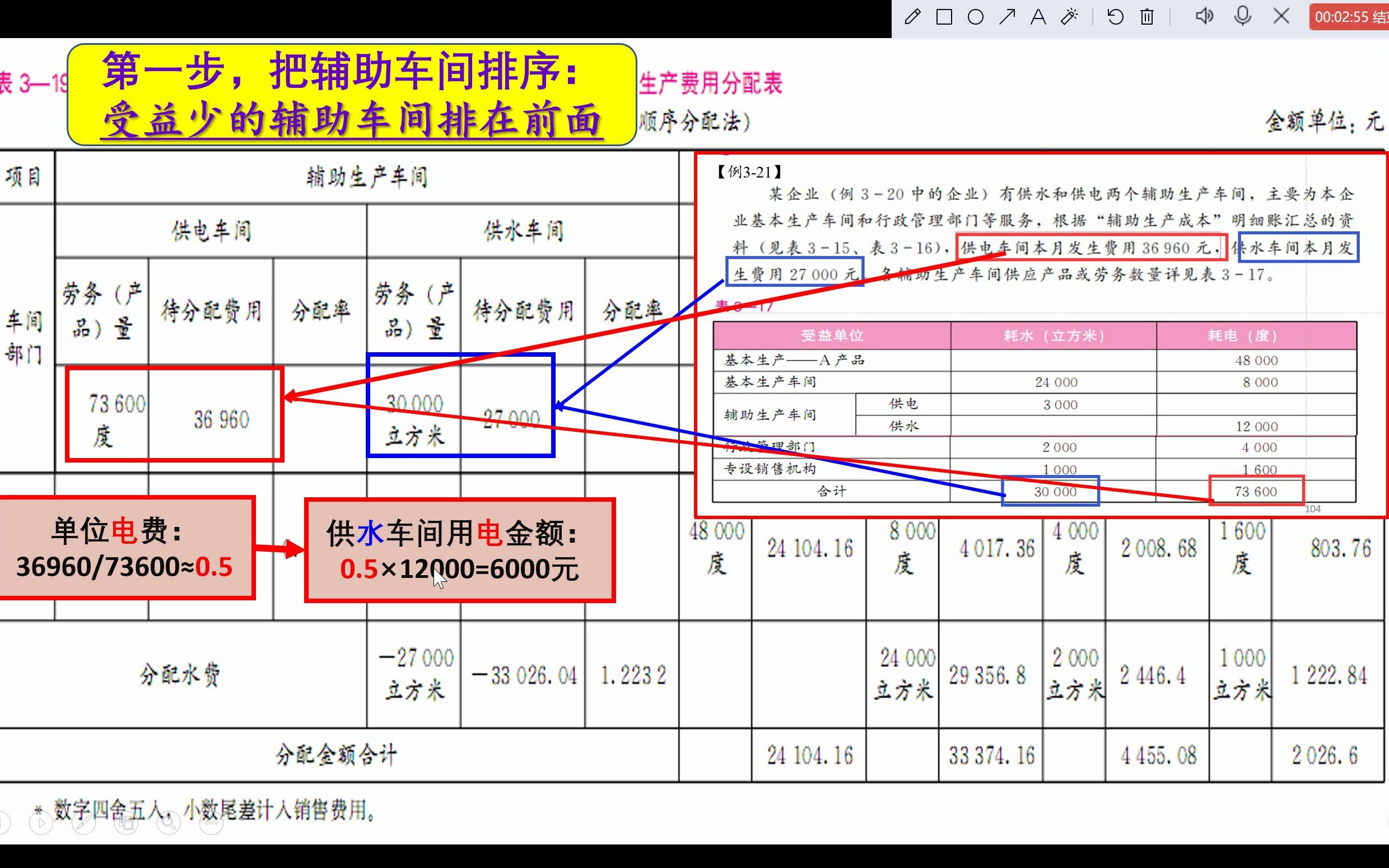Open slideshow more options menu
The image size is (1389, 868).
click(x=211, y=824)
